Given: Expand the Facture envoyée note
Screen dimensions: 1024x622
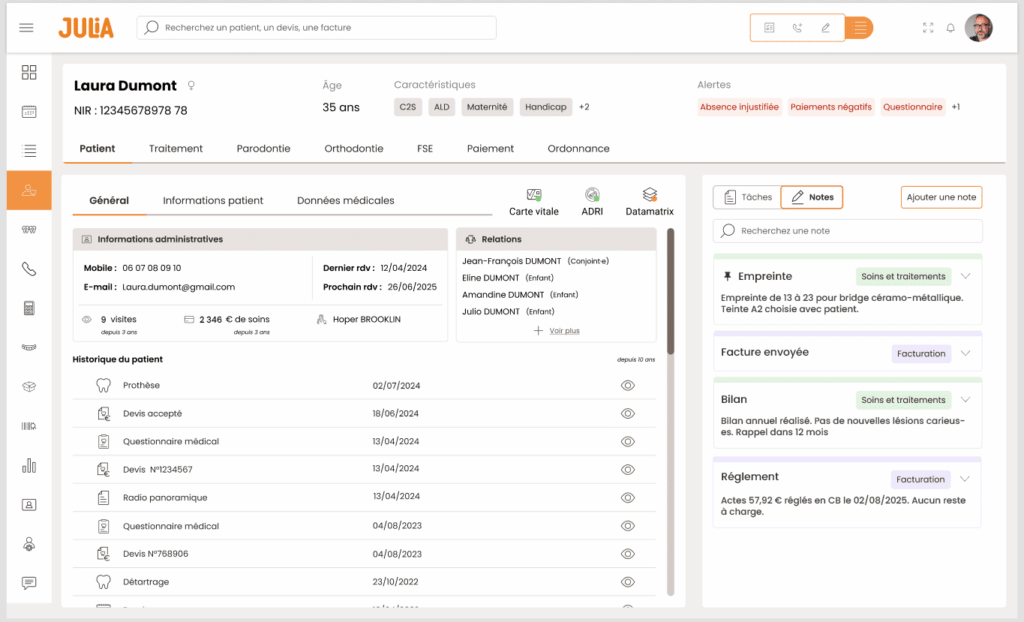Looking at the screenshot, I should 965,353.
